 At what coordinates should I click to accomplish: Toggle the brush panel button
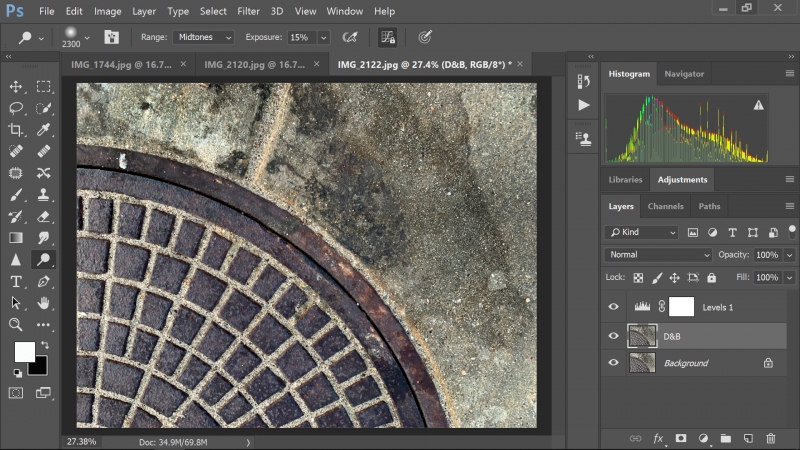pyautogui.click(x=111, y=37)
